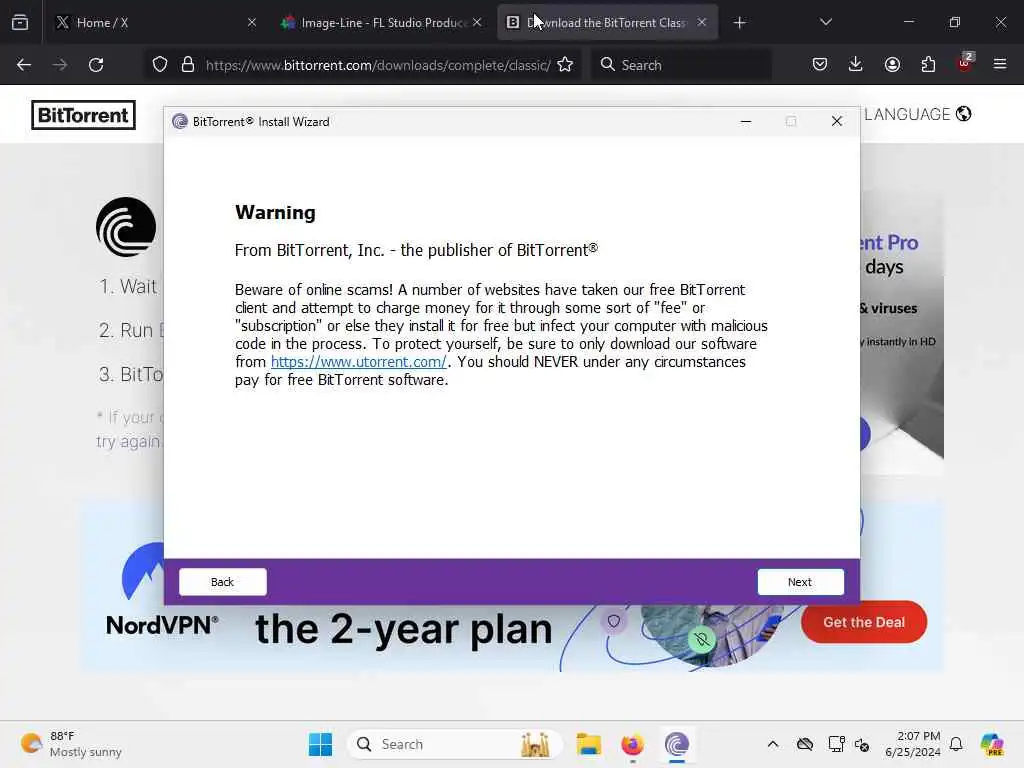Open the Windows Start menu

coord(320,744)
